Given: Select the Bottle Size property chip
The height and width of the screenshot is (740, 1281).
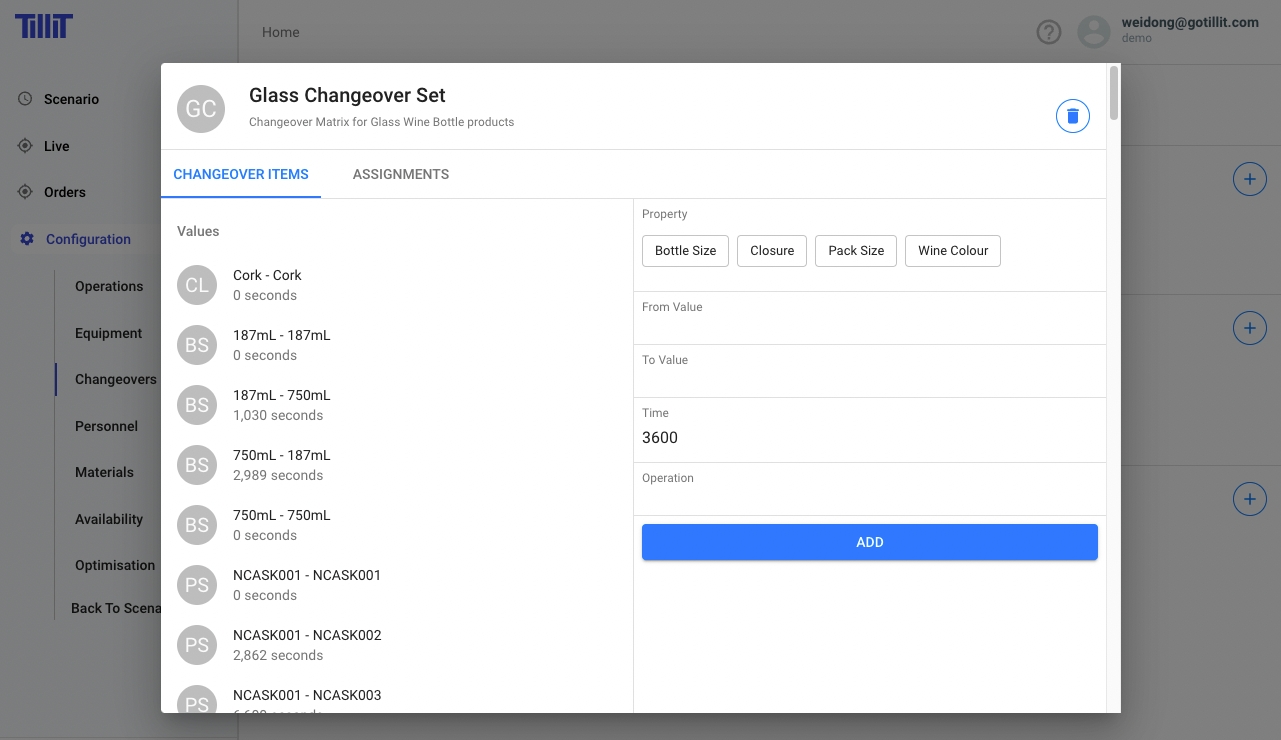Looking at the screenshot, I should [685, 251].
